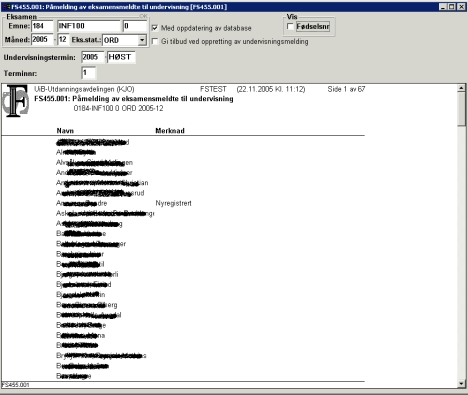Viewport: 468px width, 395px height.
Task: Click the scrollbar down arrow
Action: coord(461,384)
